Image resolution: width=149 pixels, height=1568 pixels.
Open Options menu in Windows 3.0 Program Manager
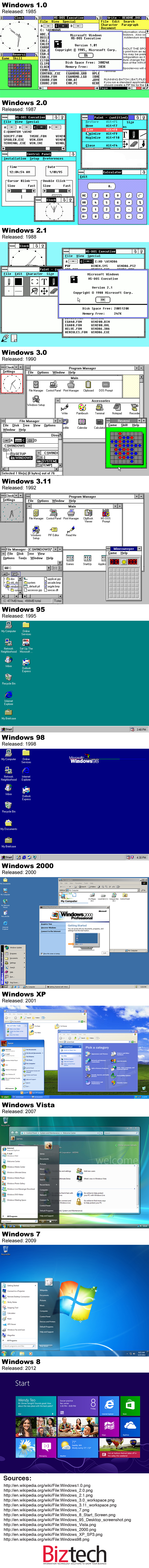click(x=43, y=373)
